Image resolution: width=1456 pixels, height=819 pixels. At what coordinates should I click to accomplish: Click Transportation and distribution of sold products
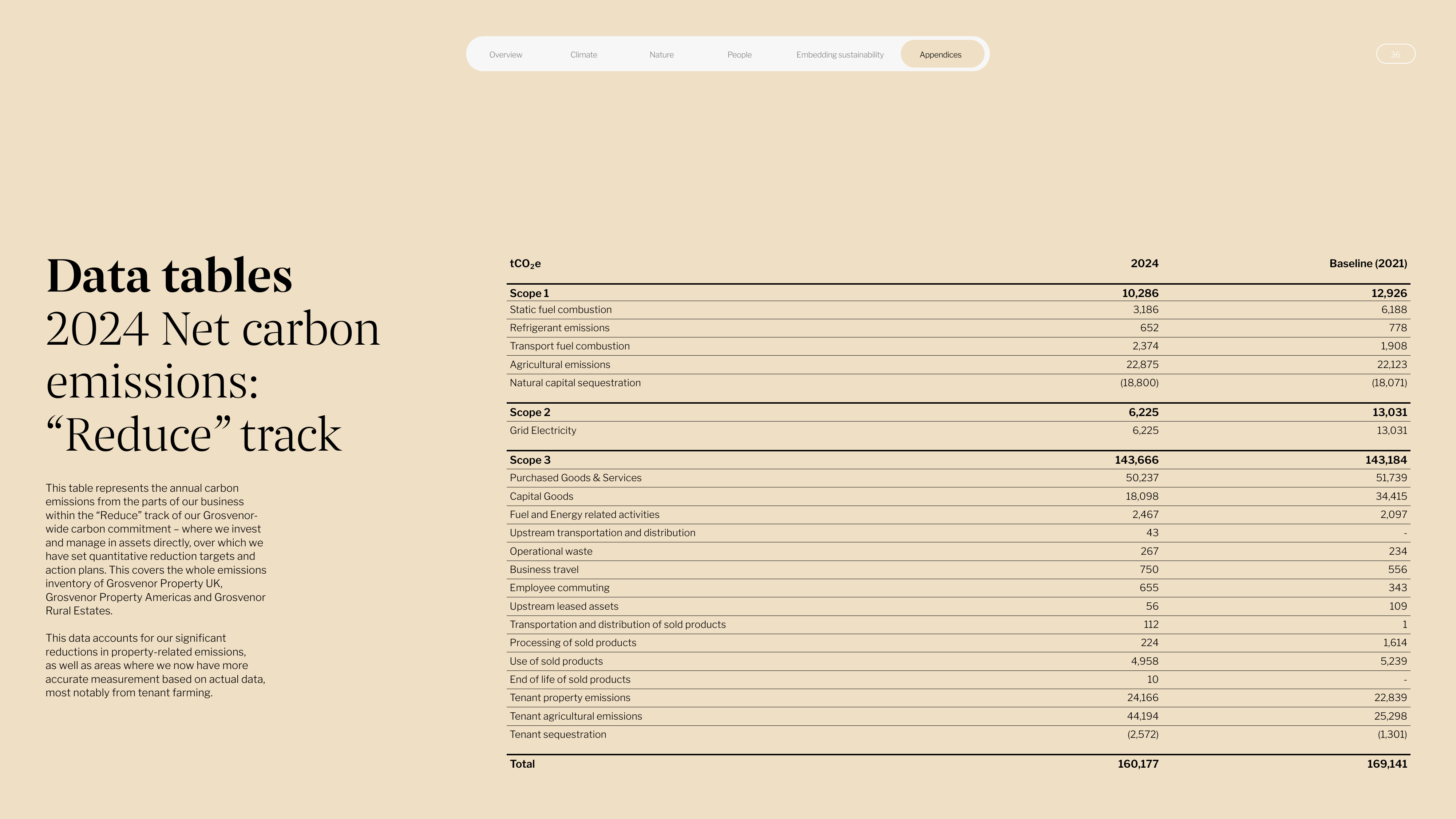point(617,625)
